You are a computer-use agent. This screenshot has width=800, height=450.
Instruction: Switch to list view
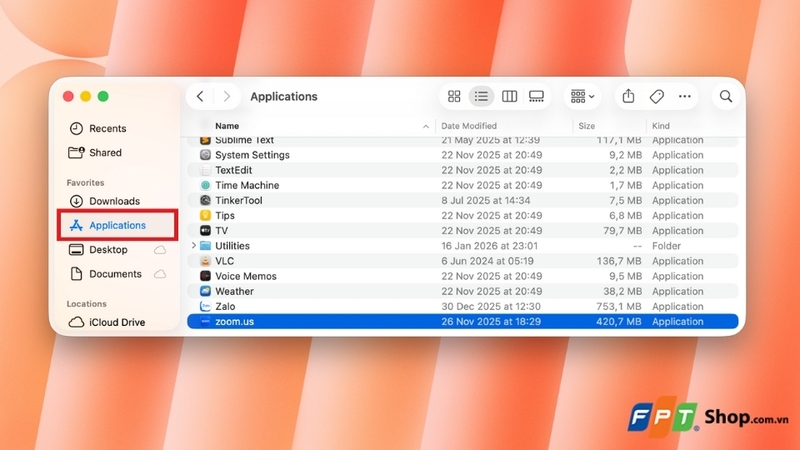(481, 96)
